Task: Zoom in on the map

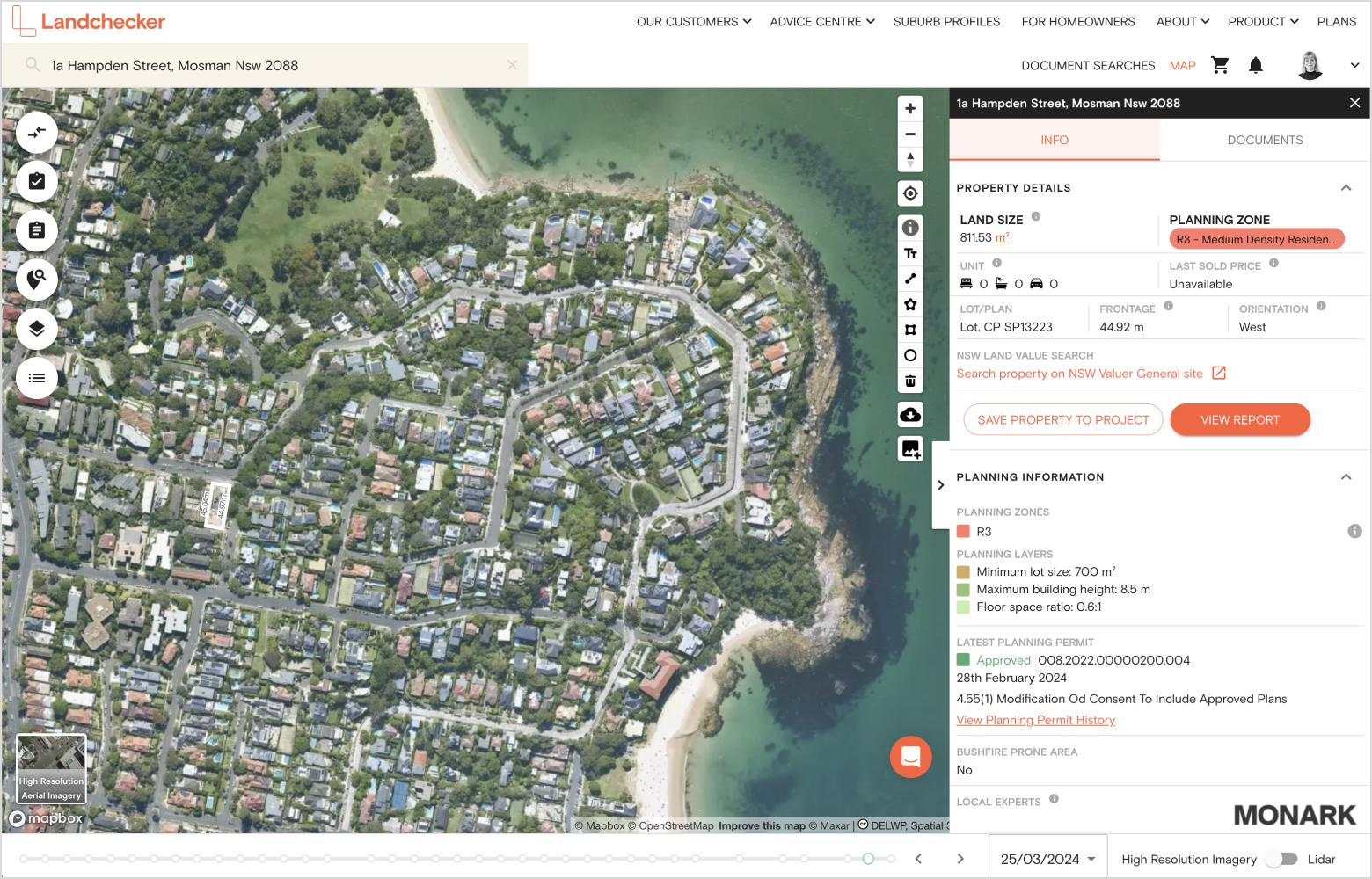Action: (910, 109)
